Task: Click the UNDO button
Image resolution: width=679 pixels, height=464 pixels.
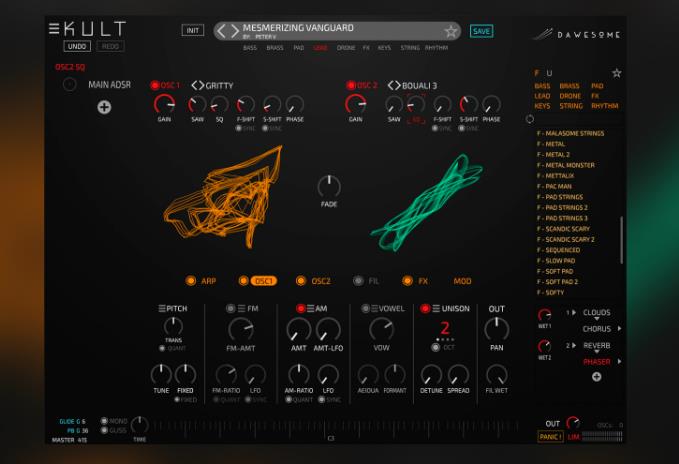Action: coord(77,46)
